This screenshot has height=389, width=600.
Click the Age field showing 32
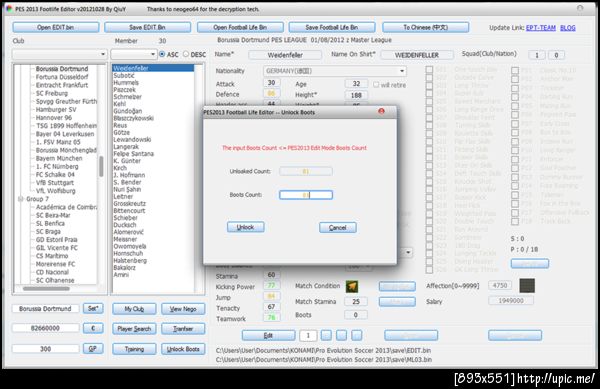click(356, 84)
